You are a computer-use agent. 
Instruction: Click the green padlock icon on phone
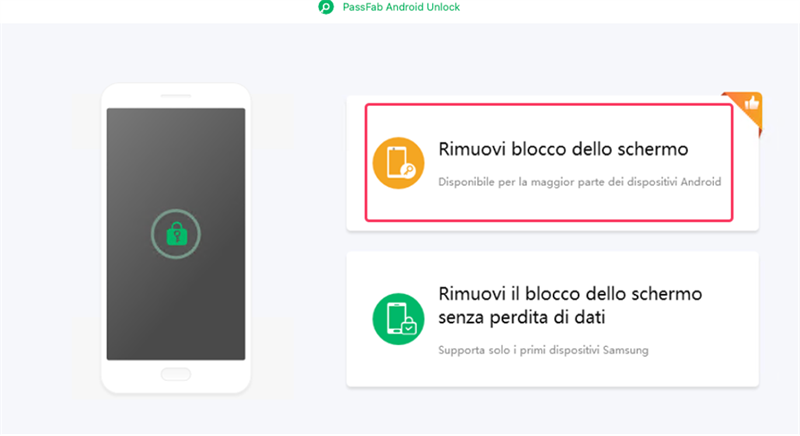(176, 235)
